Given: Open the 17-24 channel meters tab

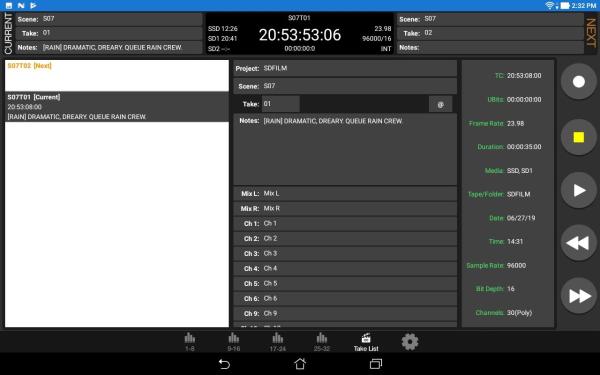Looking at the screenshot, I should [278, 342].
